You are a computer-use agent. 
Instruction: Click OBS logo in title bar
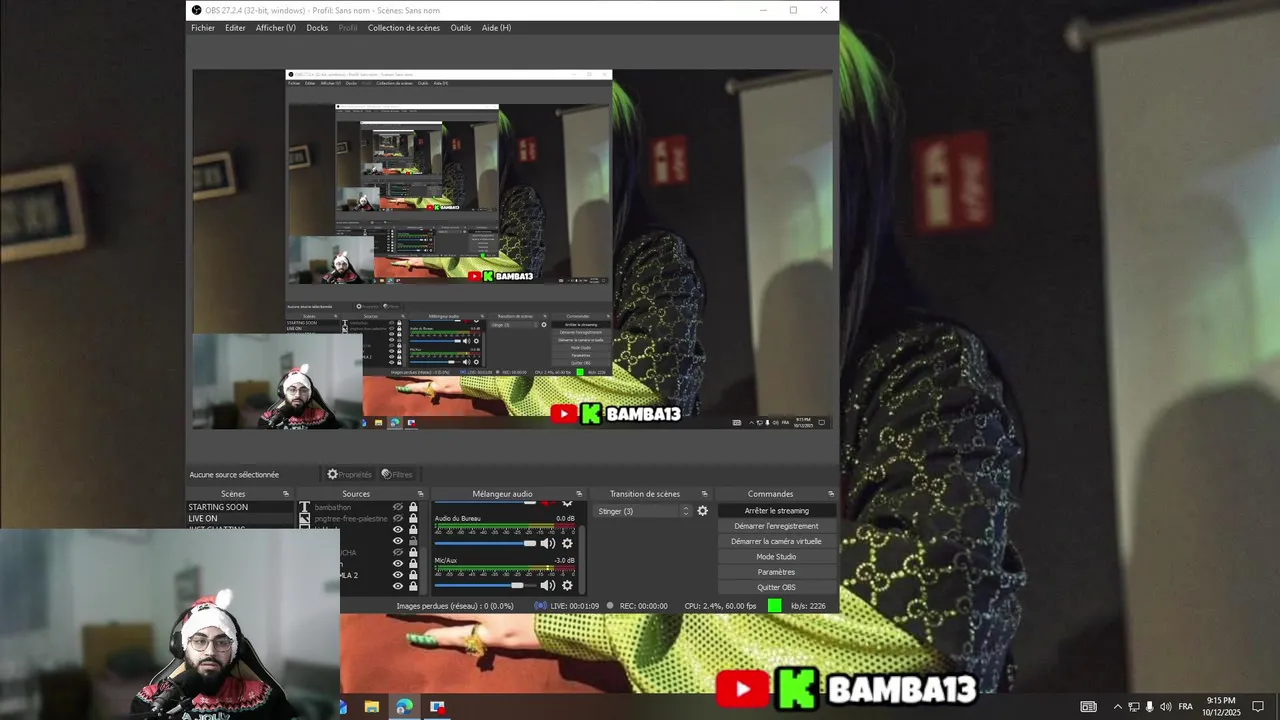coord(196,10)
